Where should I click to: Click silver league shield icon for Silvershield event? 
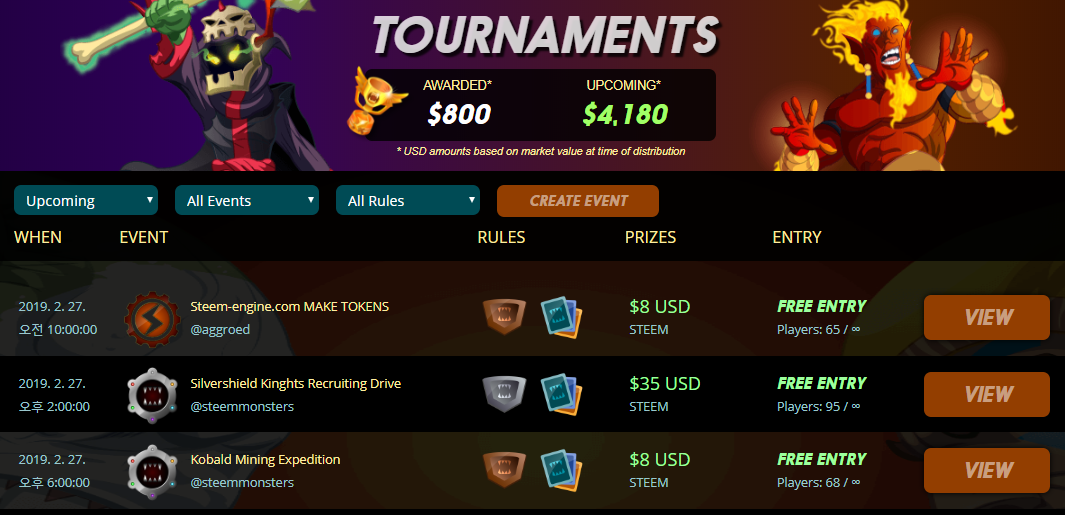(505, 394)
